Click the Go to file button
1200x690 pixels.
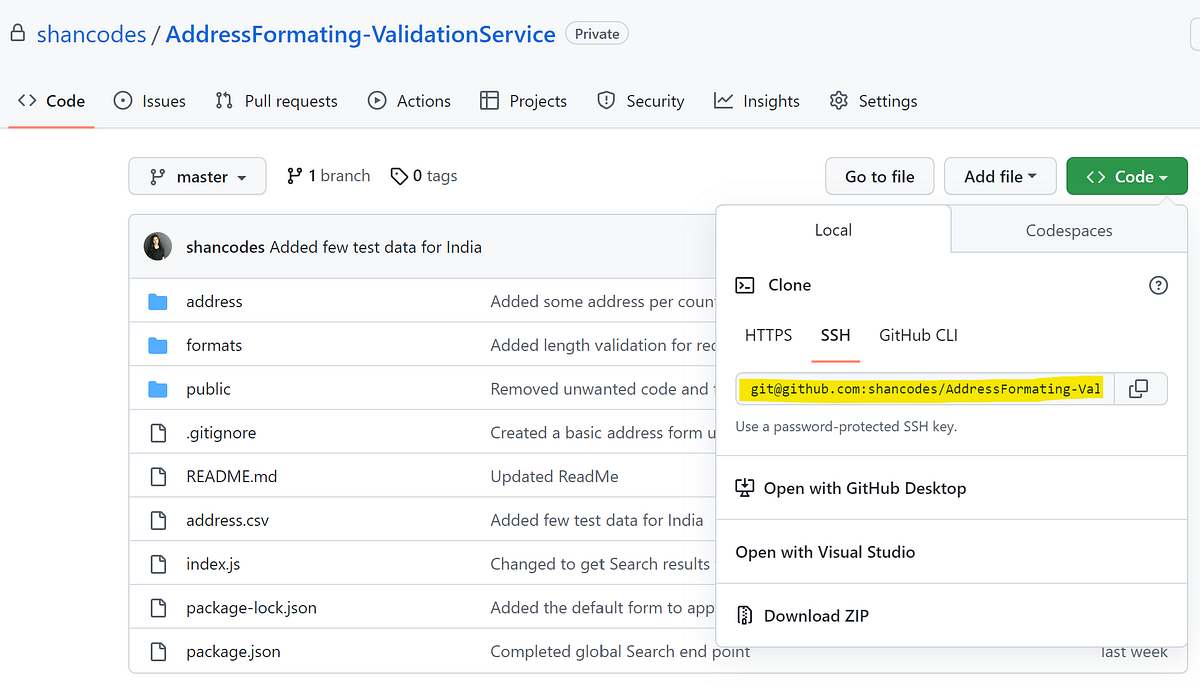pos(879,176)
